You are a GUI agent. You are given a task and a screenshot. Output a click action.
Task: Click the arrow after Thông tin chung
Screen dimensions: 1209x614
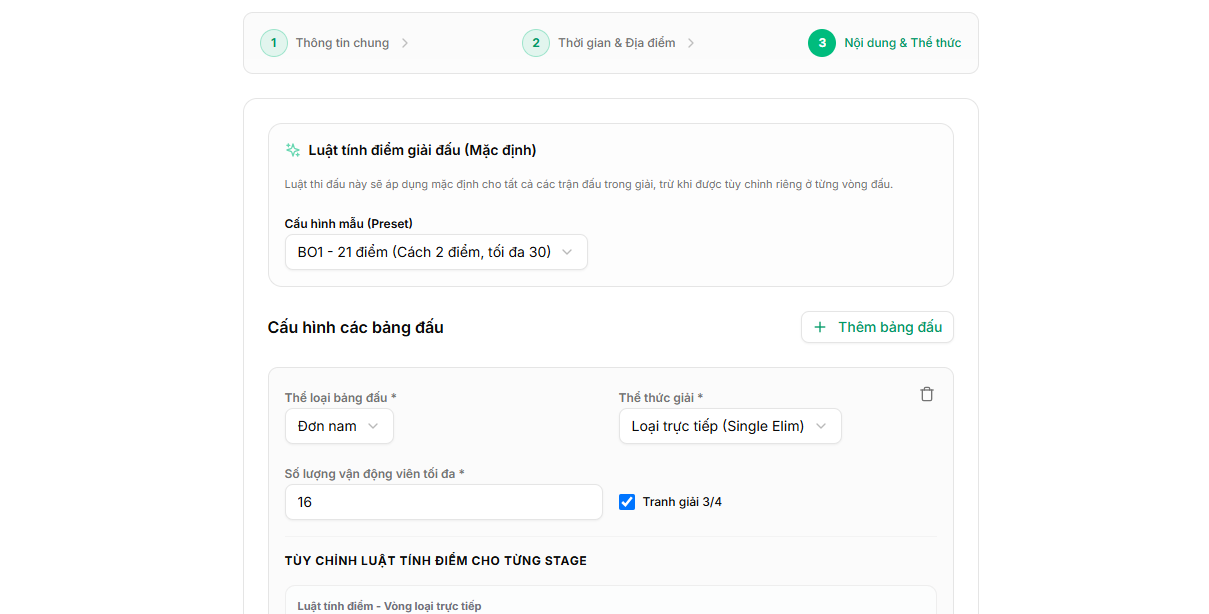405,43
